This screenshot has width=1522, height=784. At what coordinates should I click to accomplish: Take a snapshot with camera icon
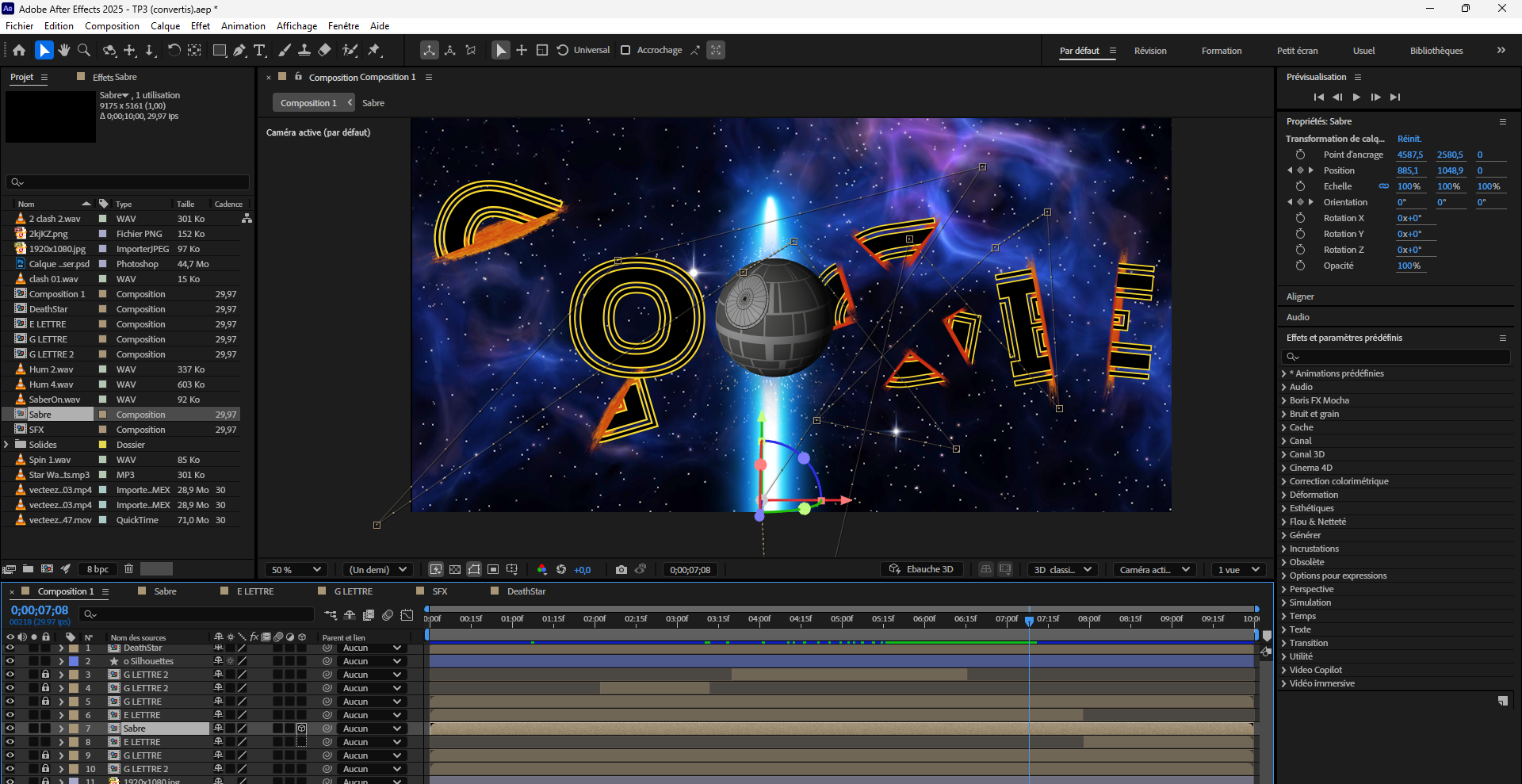(621, 569)
